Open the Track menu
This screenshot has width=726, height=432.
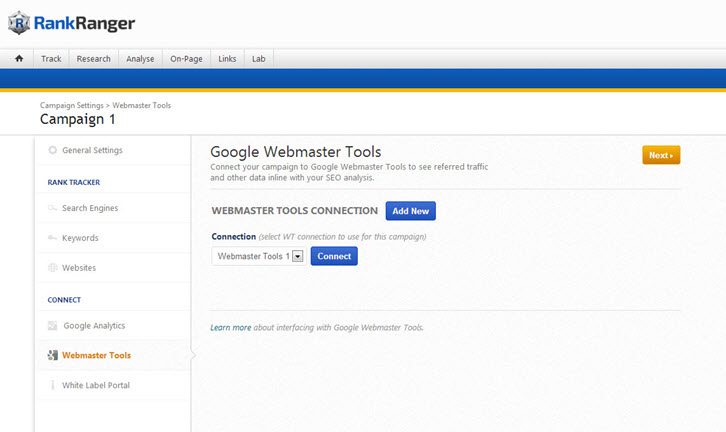(51, 59)
